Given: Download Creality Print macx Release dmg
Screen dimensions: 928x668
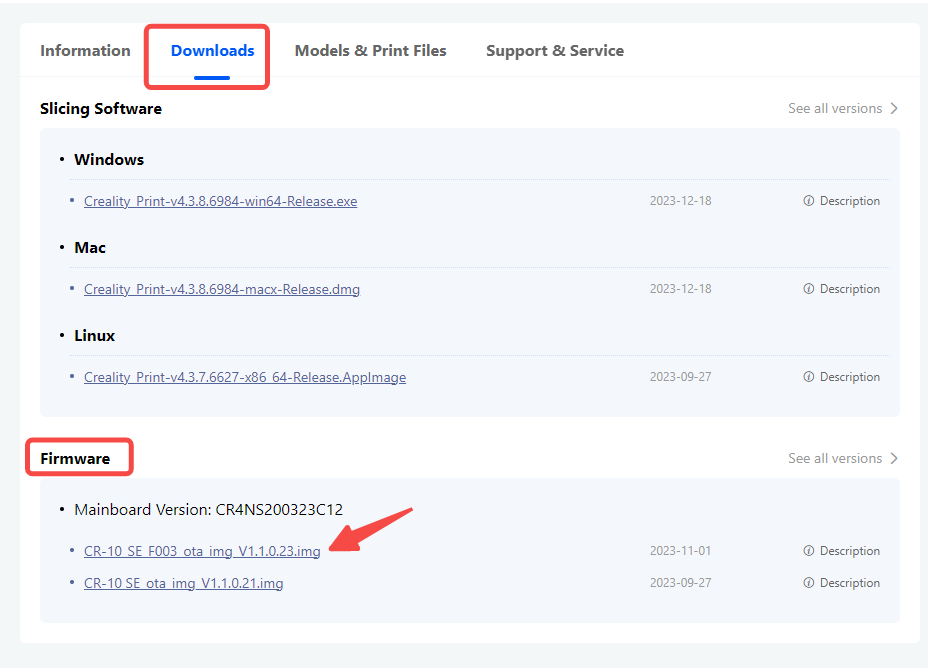Looking at the screenshot, I should pos(222,289).
